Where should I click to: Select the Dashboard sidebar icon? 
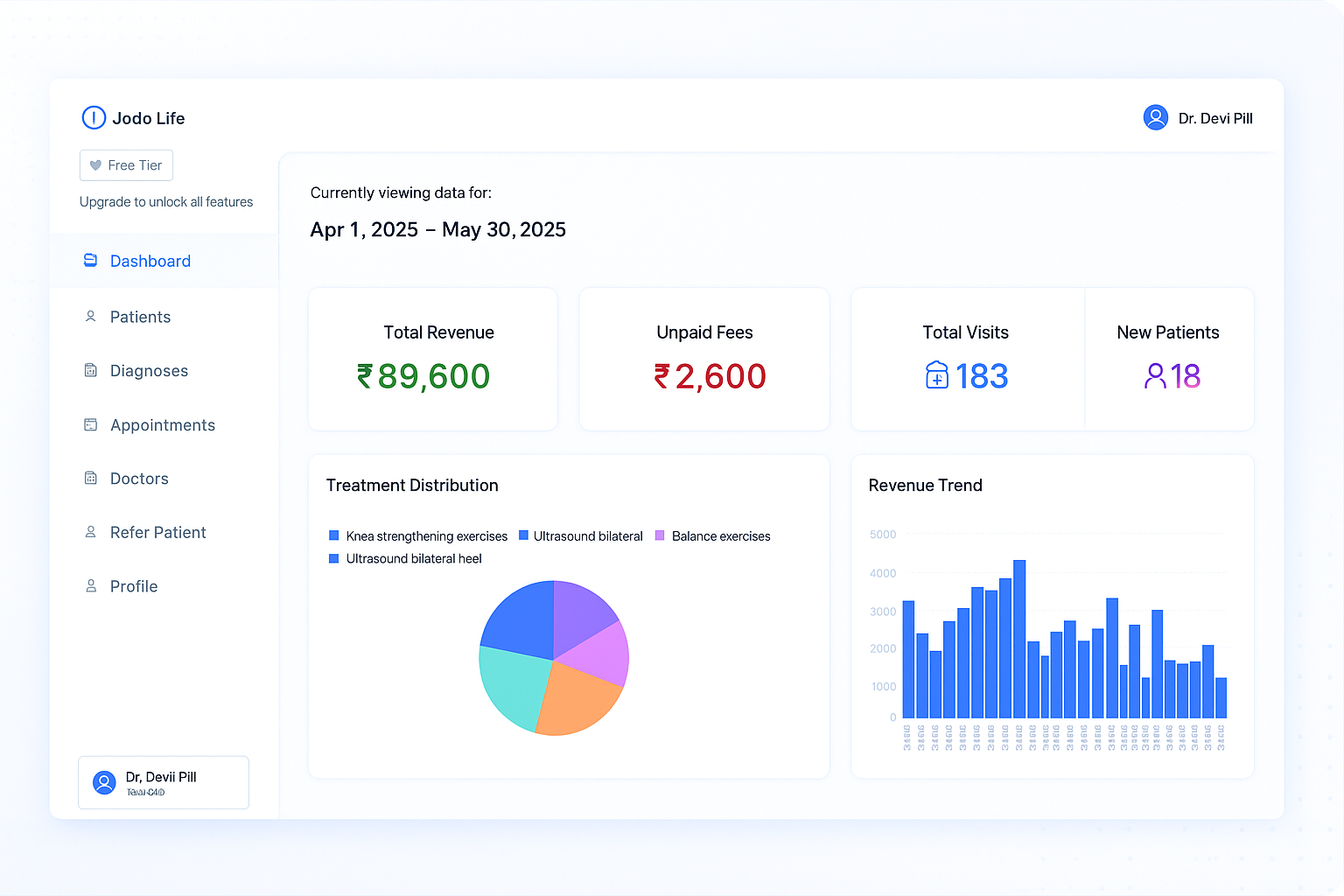tap(91, 260)
